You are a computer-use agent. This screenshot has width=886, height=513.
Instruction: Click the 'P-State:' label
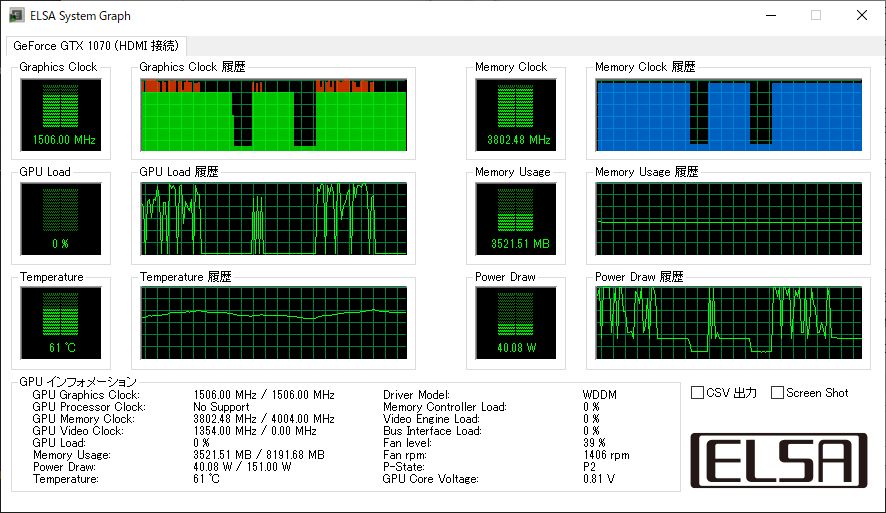tap(404, 467)
